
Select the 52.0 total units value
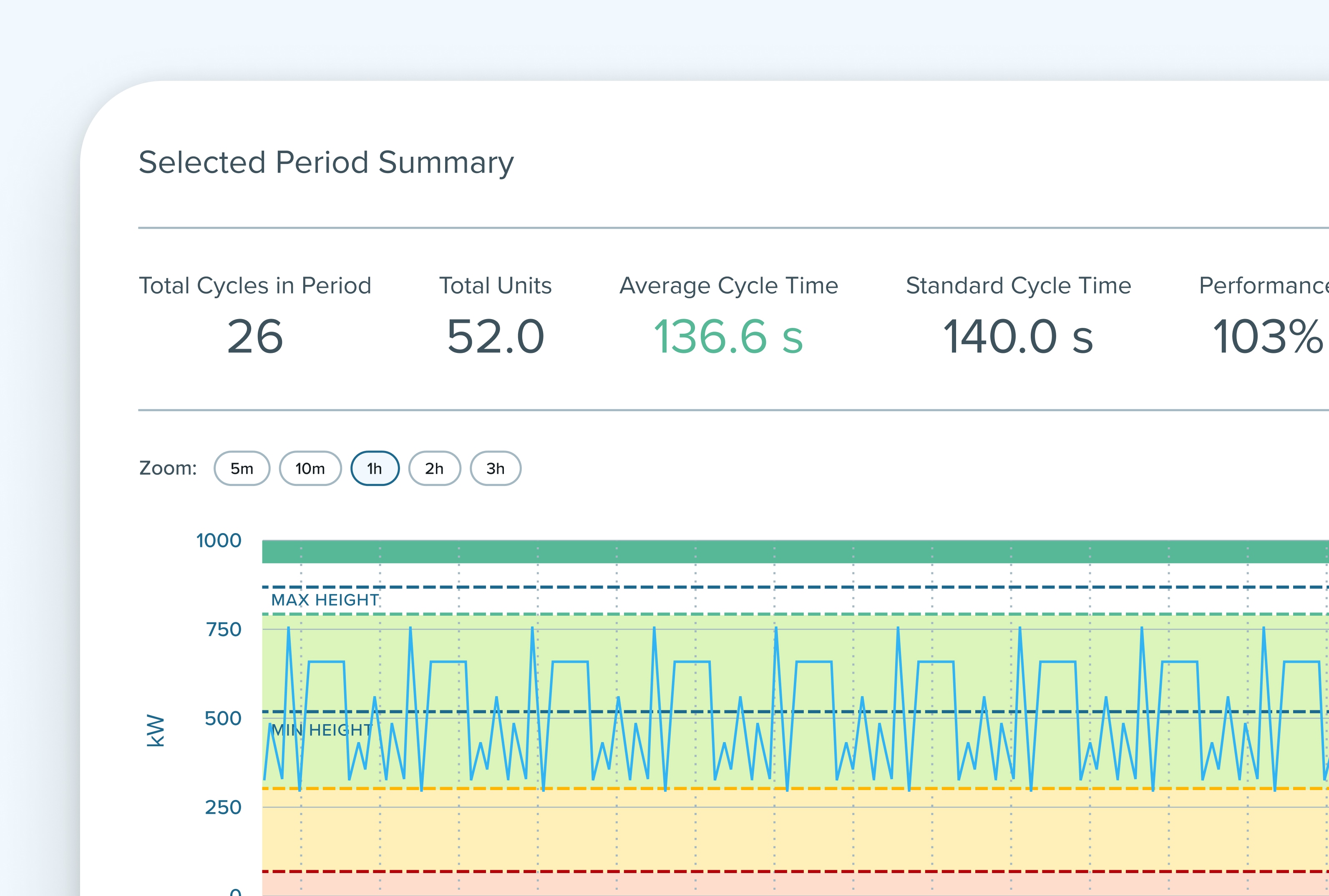(496, 337)
